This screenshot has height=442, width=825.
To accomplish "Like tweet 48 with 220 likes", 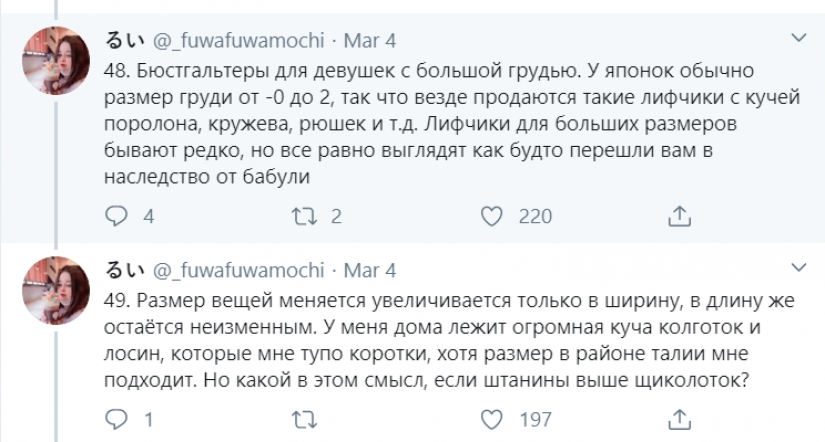I will coord(491,216).
